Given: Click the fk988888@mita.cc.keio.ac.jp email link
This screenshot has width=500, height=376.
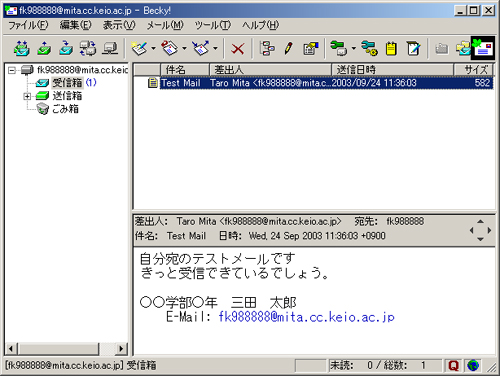Looking at the screenshot, I should coord(306,317).
